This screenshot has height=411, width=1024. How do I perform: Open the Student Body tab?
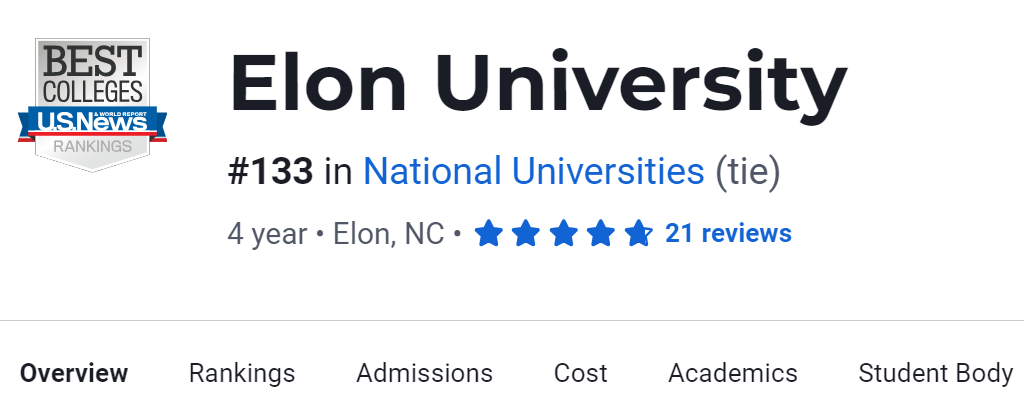[935, 374]
